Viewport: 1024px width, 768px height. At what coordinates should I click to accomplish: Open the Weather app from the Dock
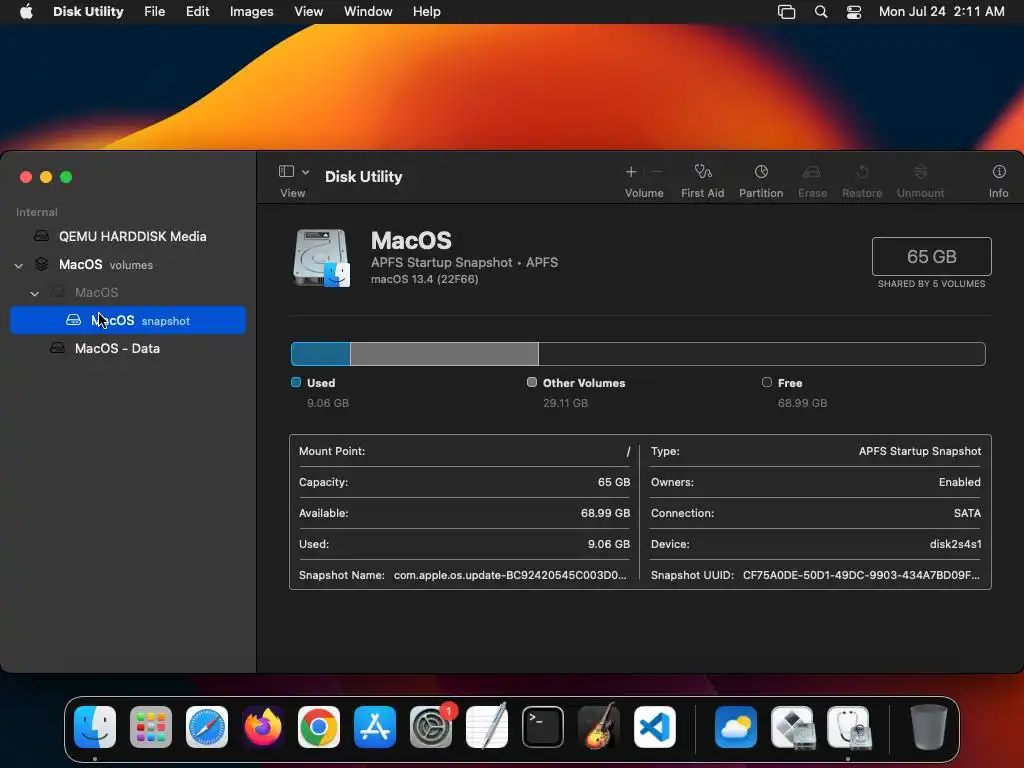(736, 727)
